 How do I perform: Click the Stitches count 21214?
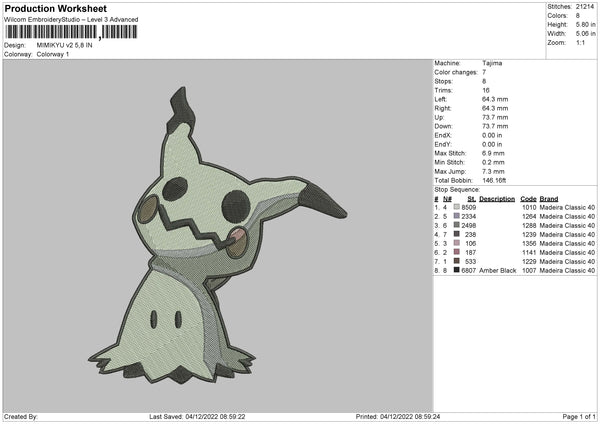585,7
